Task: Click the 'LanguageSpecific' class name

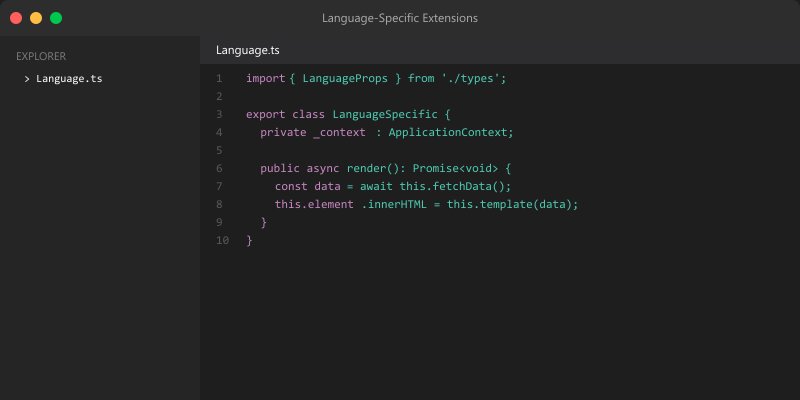Action: tap(385, 114)
